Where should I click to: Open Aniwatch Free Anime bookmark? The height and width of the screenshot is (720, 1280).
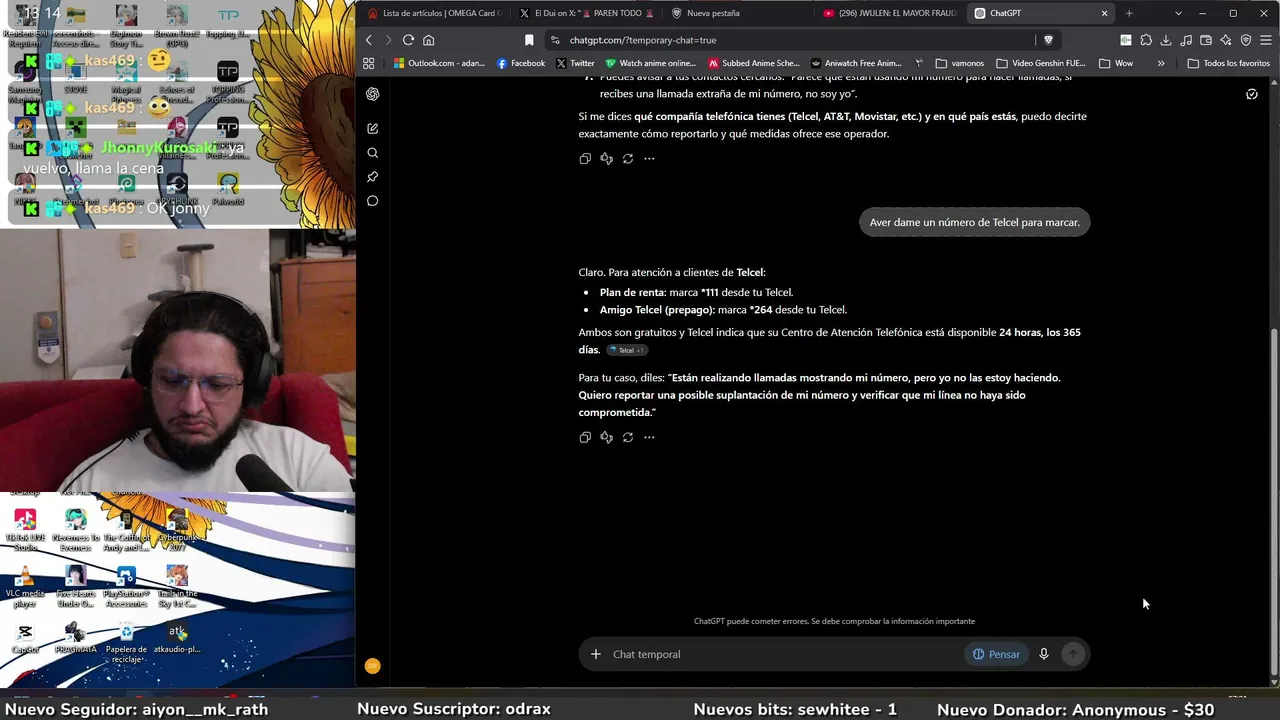point(856,63)
